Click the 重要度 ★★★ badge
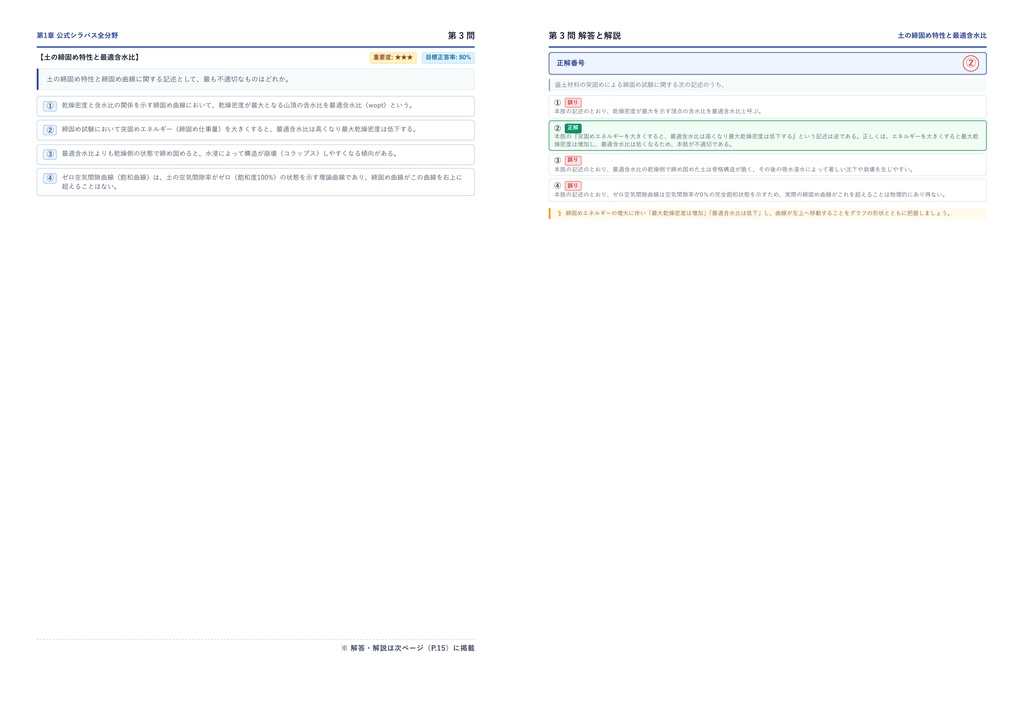 [x=393, y=57]
